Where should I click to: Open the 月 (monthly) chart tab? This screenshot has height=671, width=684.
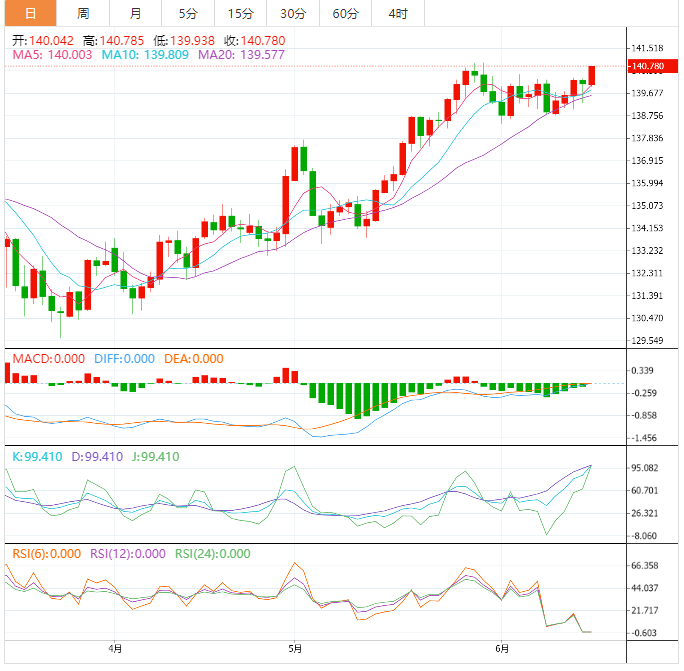click(x=135, y=13)
